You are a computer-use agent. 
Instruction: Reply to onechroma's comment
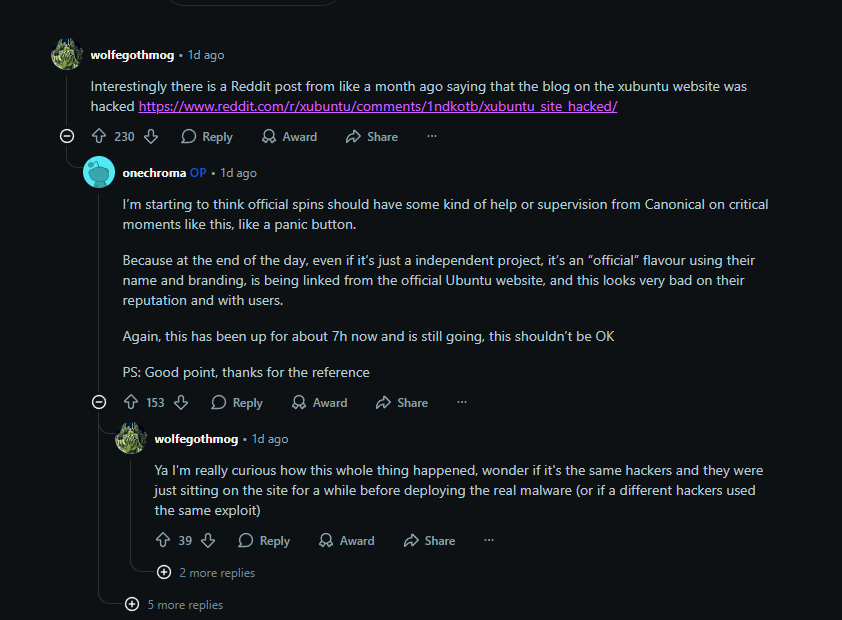[237, 403]
